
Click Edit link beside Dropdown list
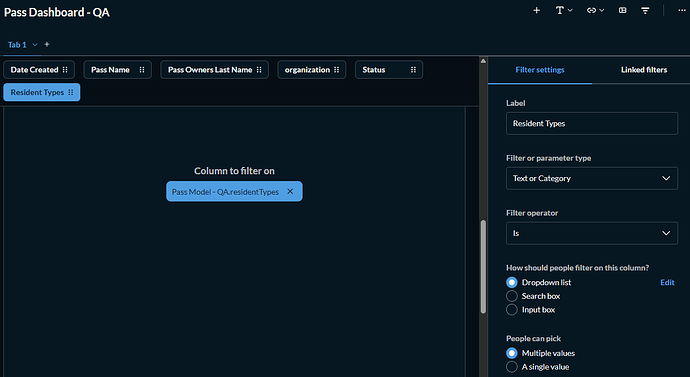[667, 282]
